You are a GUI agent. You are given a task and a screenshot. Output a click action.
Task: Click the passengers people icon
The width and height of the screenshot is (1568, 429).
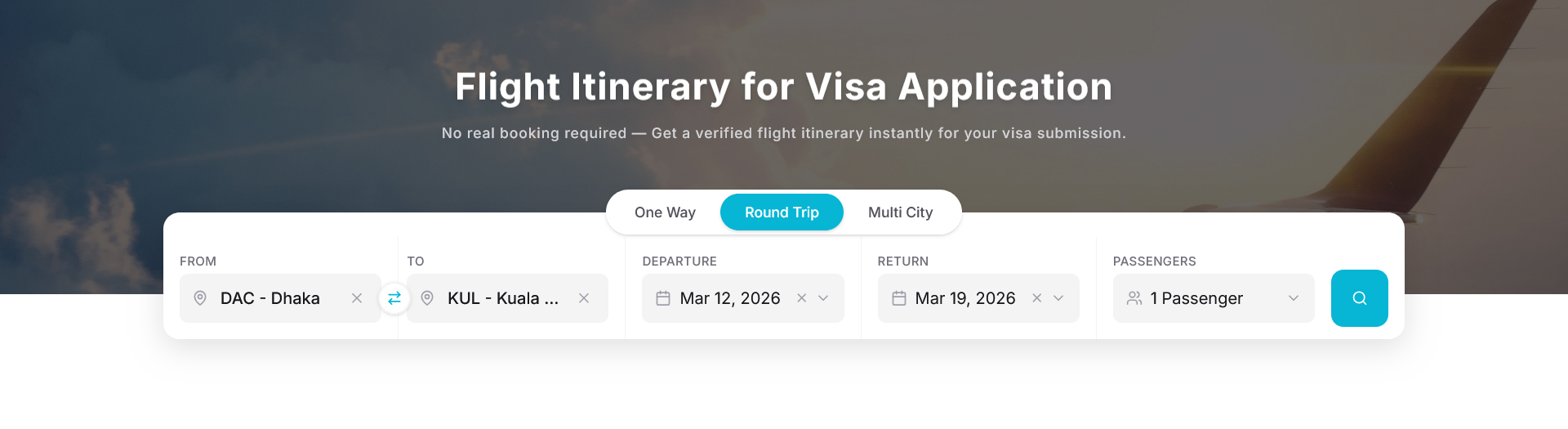click(1134, 298)
